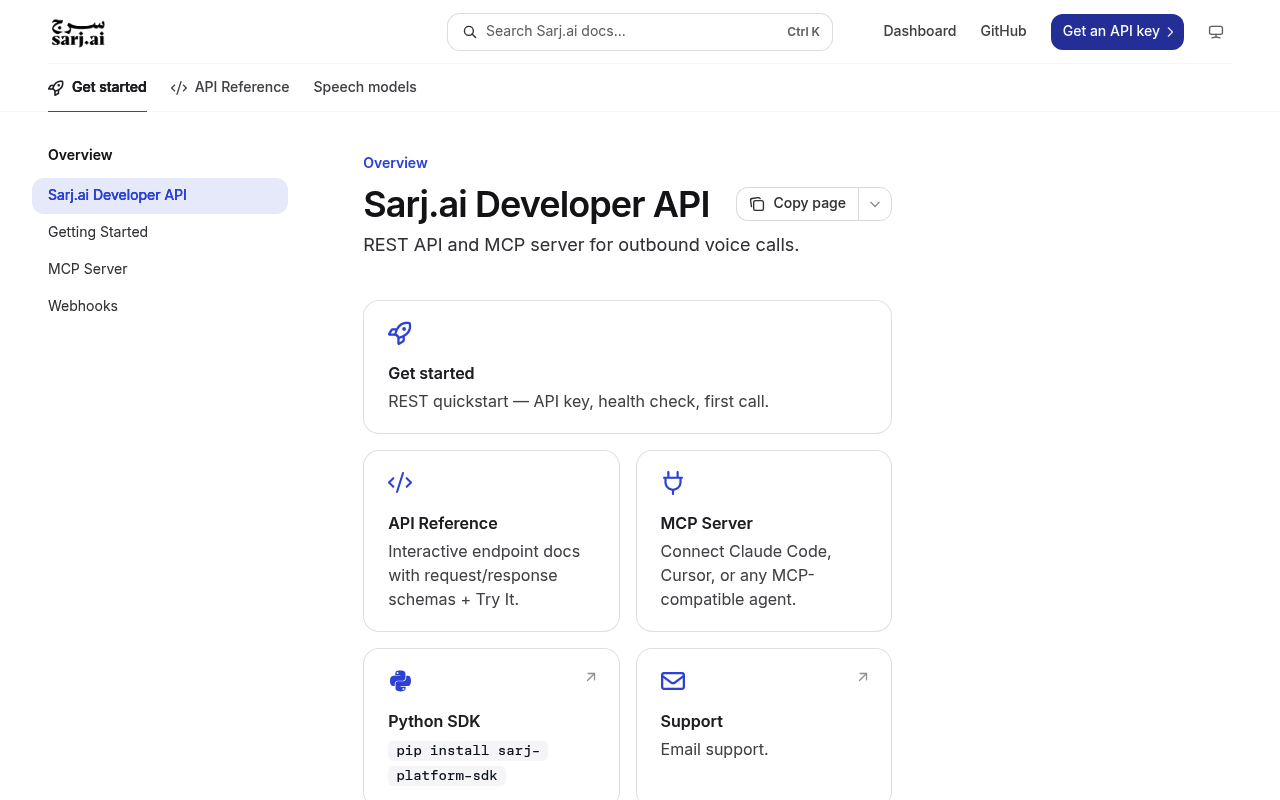The height and width of the screenshot is (800, 1280).
Task: Click the code icon on API Reference card
Action: click(400, 483)
